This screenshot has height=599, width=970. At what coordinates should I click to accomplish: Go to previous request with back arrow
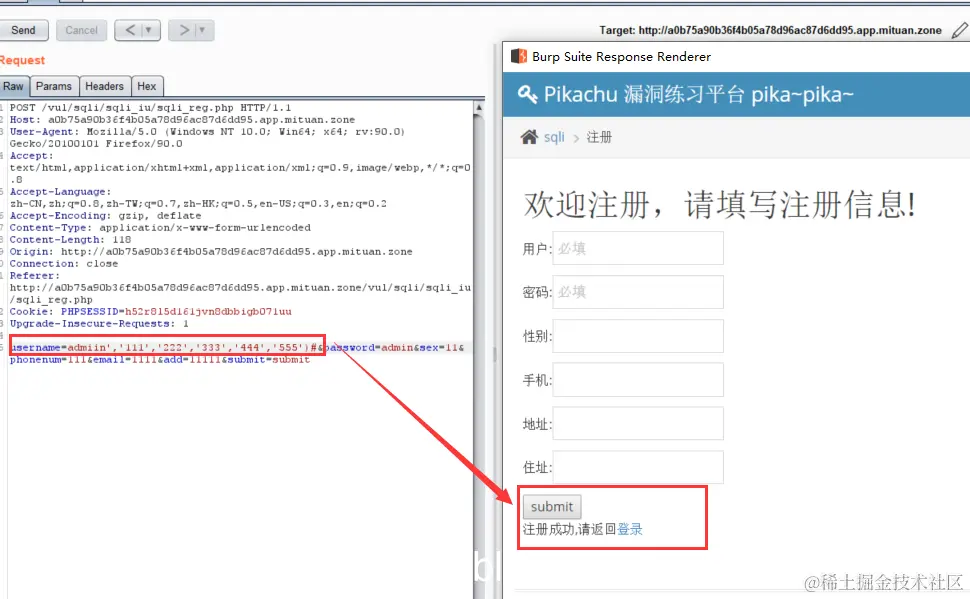point(130,30)
